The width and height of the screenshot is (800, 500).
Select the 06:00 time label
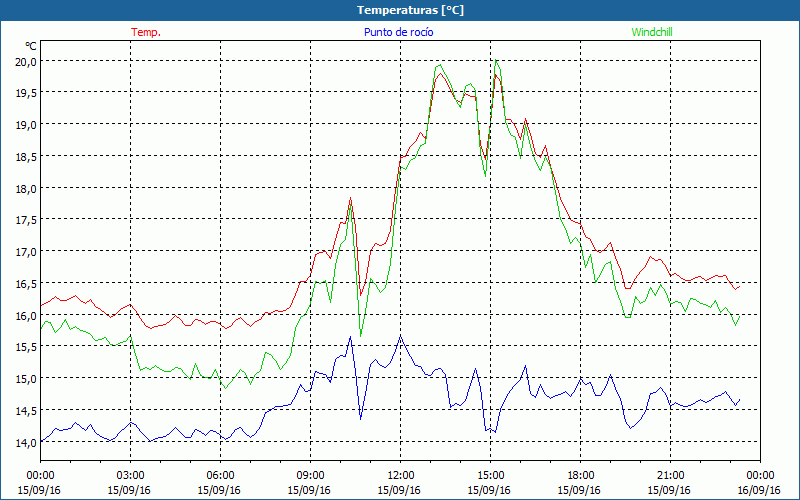(221, 475)
